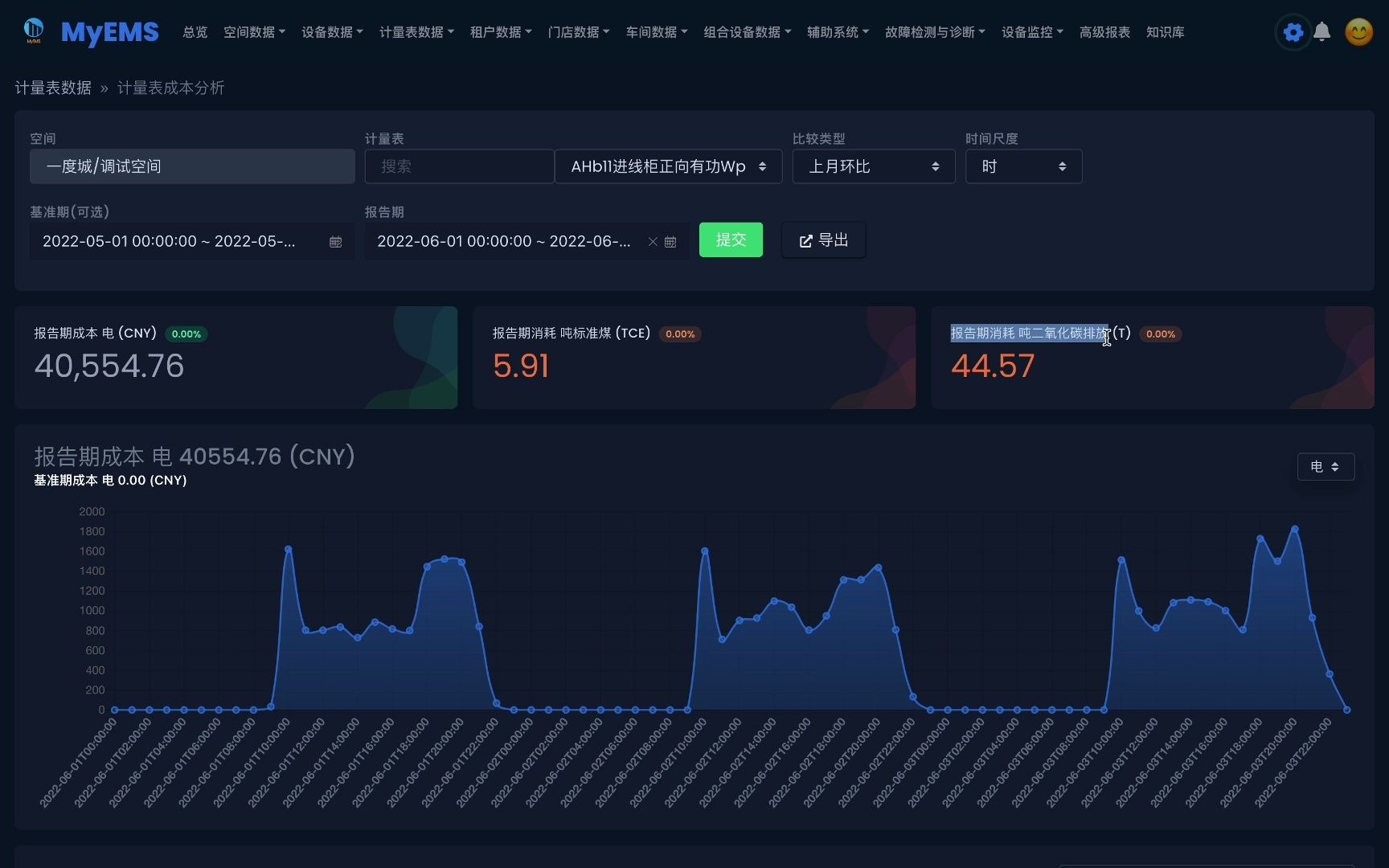The height and width of the screenshot is (868, 1389).
Task: Click highlighted 报告期消耗 吨二氧化碳排放 label
Action: click(1029, 333)
